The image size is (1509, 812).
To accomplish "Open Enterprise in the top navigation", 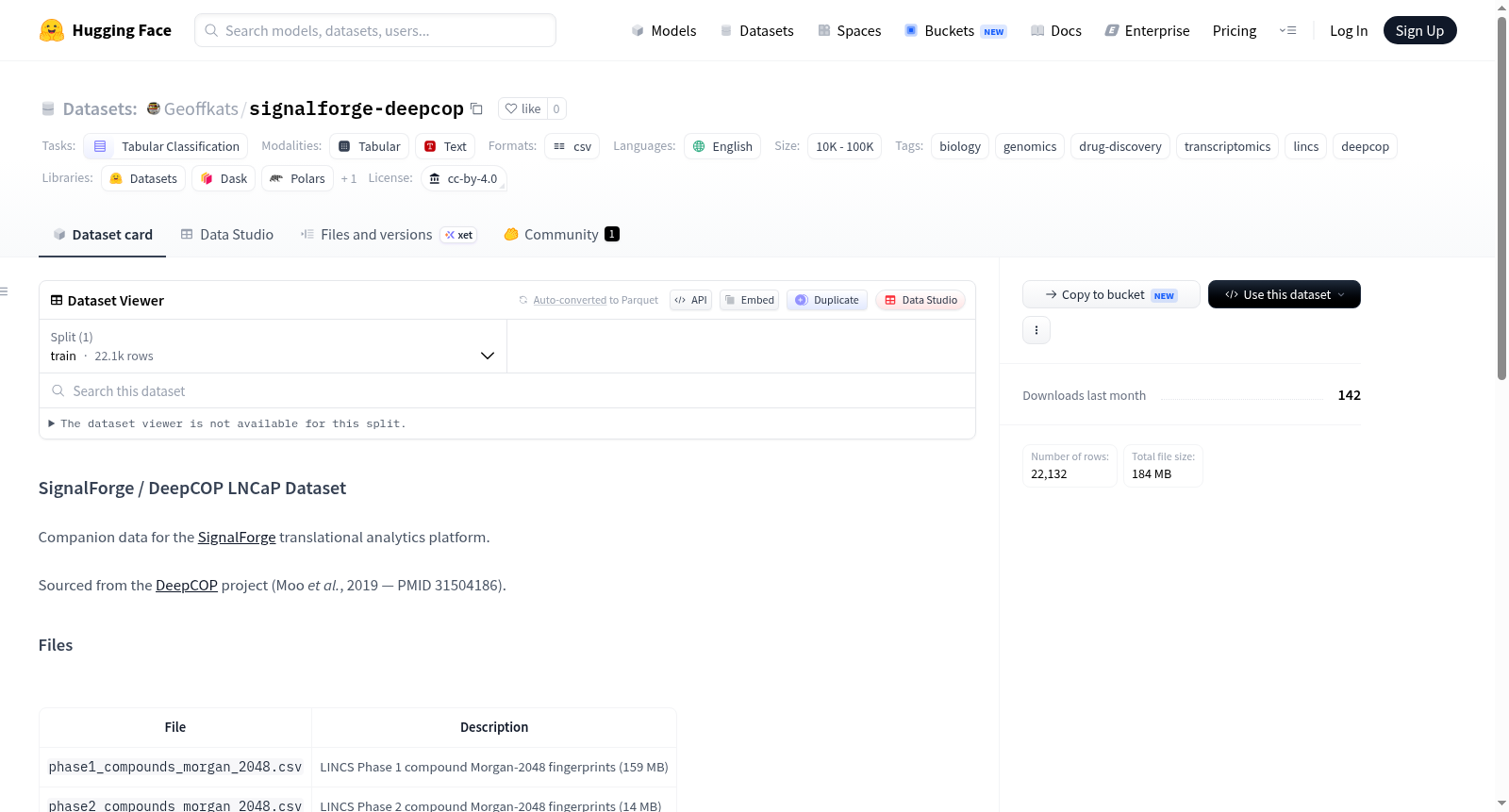I will point(1147,30).
